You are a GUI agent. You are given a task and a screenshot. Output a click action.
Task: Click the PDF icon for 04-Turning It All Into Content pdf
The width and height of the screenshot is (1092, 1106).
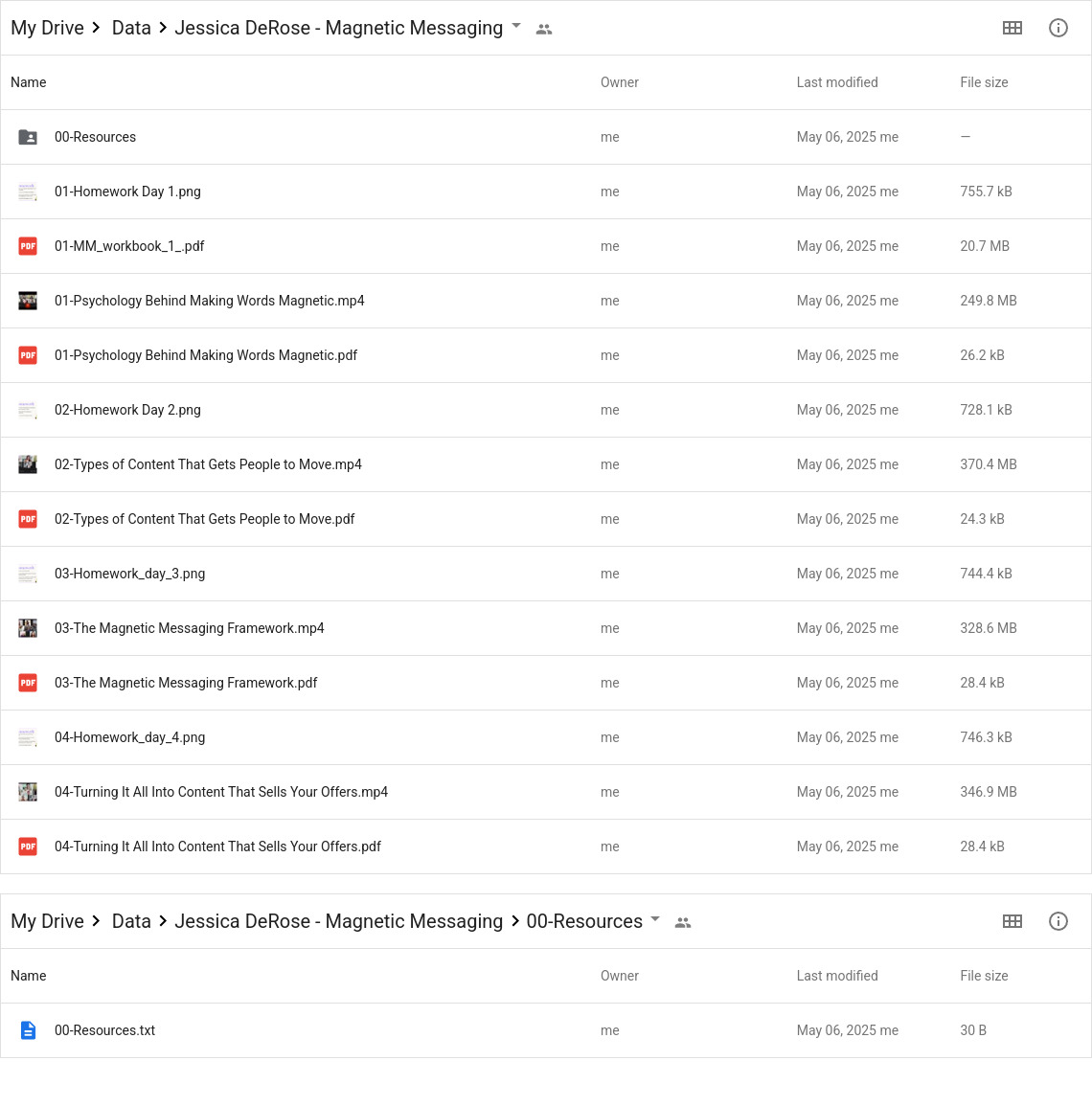[x=28, y=846]
